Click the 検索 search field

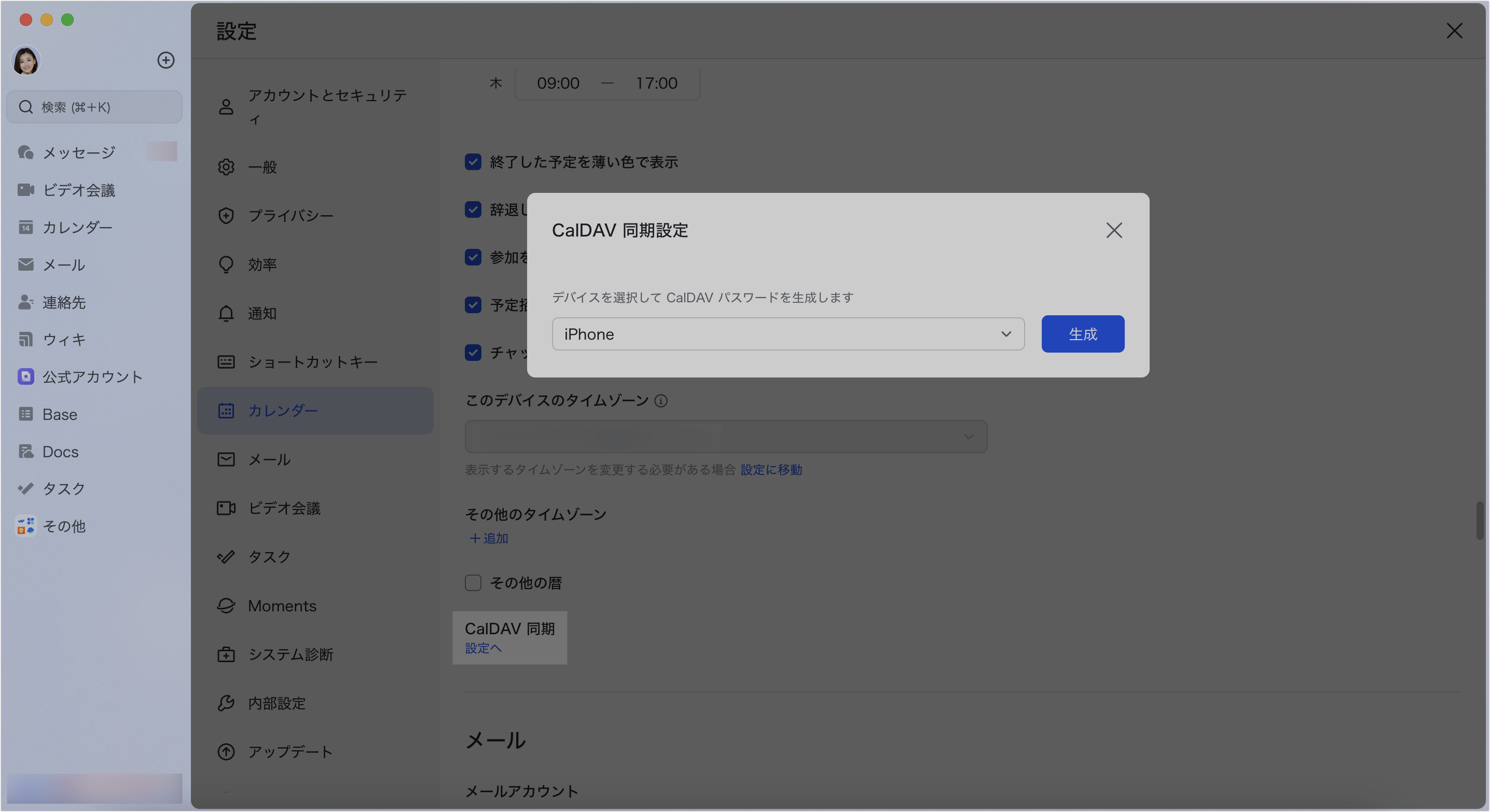[95, 107]
